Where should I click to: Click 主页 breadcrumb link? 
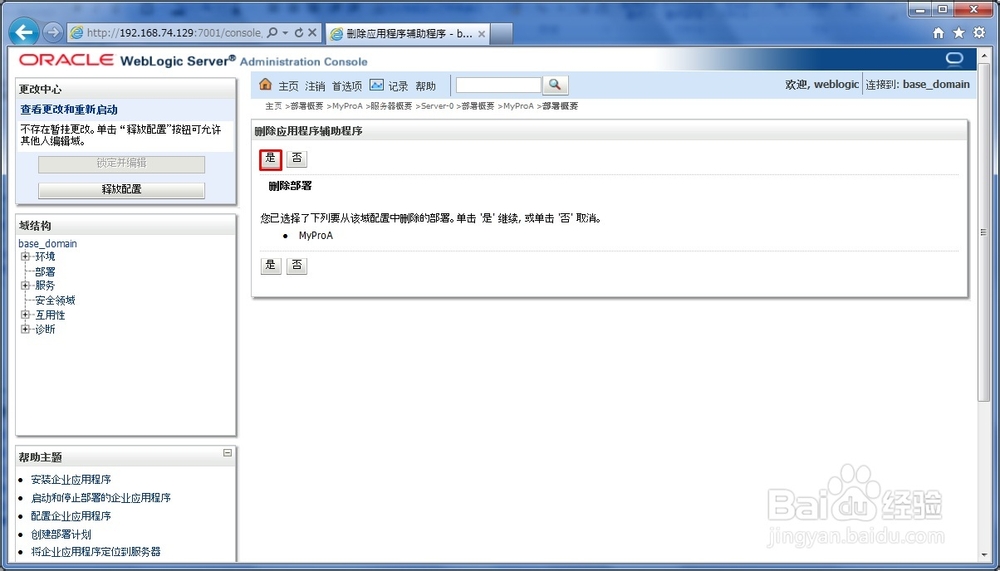tap(274, 106)
